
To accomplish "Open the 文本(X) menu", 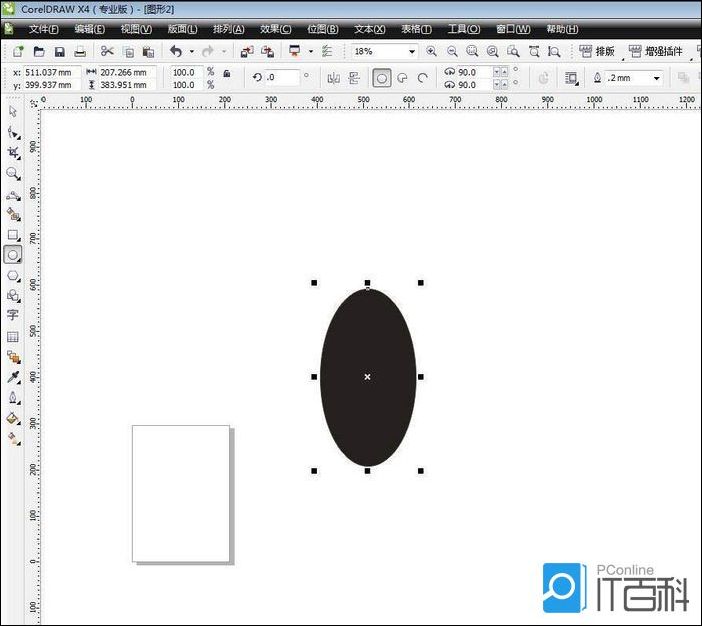I will (x=369, y=29).
